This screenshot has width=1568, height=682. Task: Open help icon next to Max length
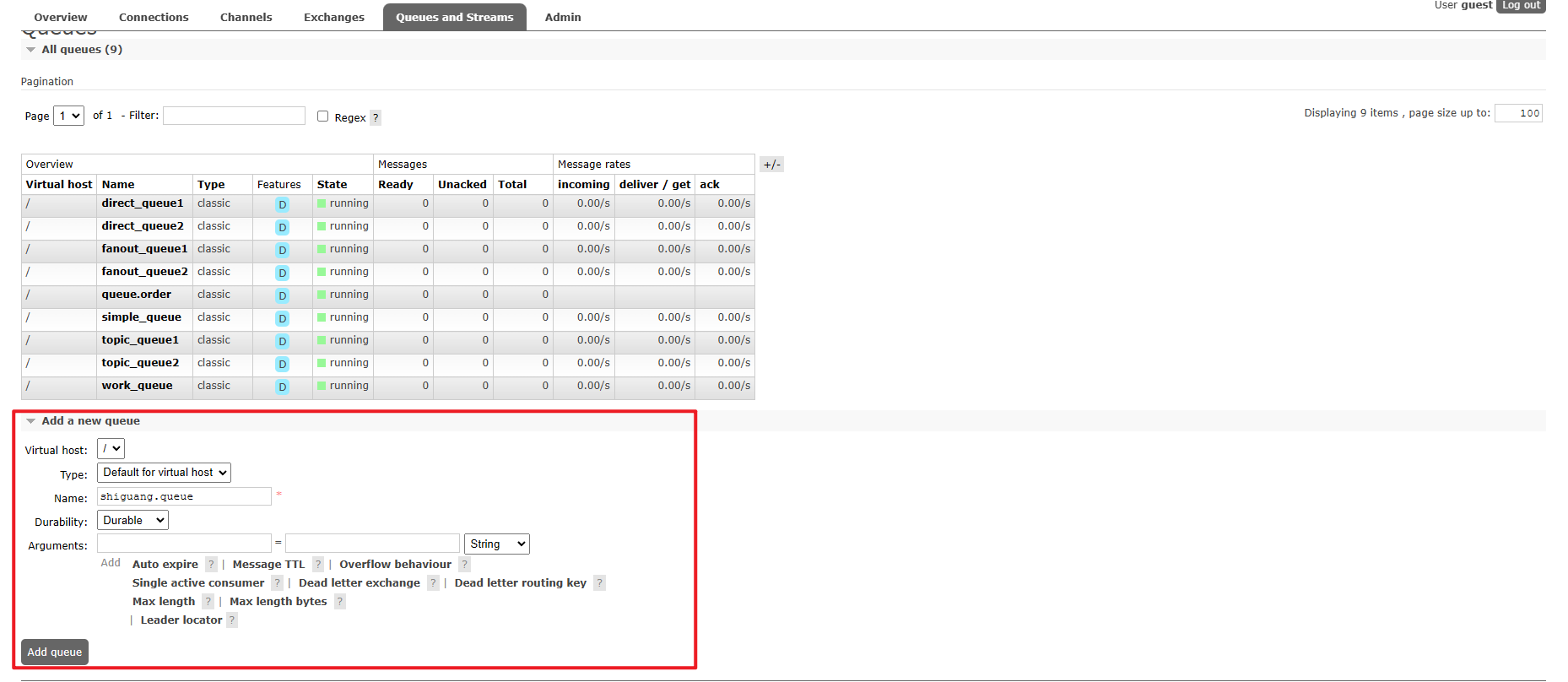(208, 602)
